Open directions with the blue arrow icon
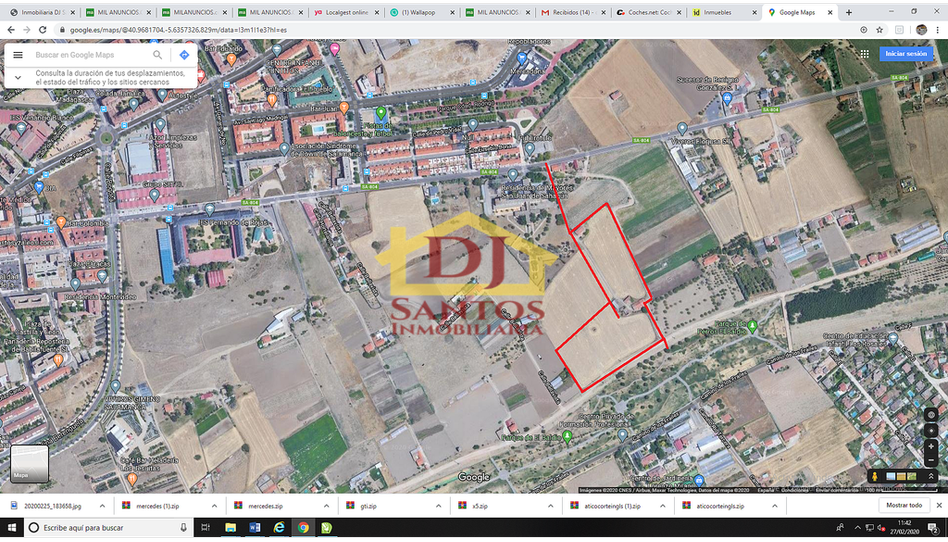Viewport: 948px width, 542px height. 185,55
